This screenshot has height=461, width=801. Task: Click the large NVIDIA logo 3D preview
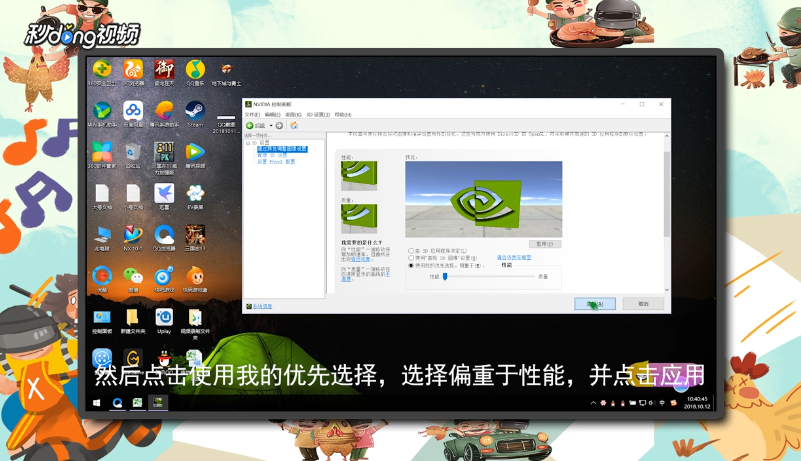click(x=483, y=199)
